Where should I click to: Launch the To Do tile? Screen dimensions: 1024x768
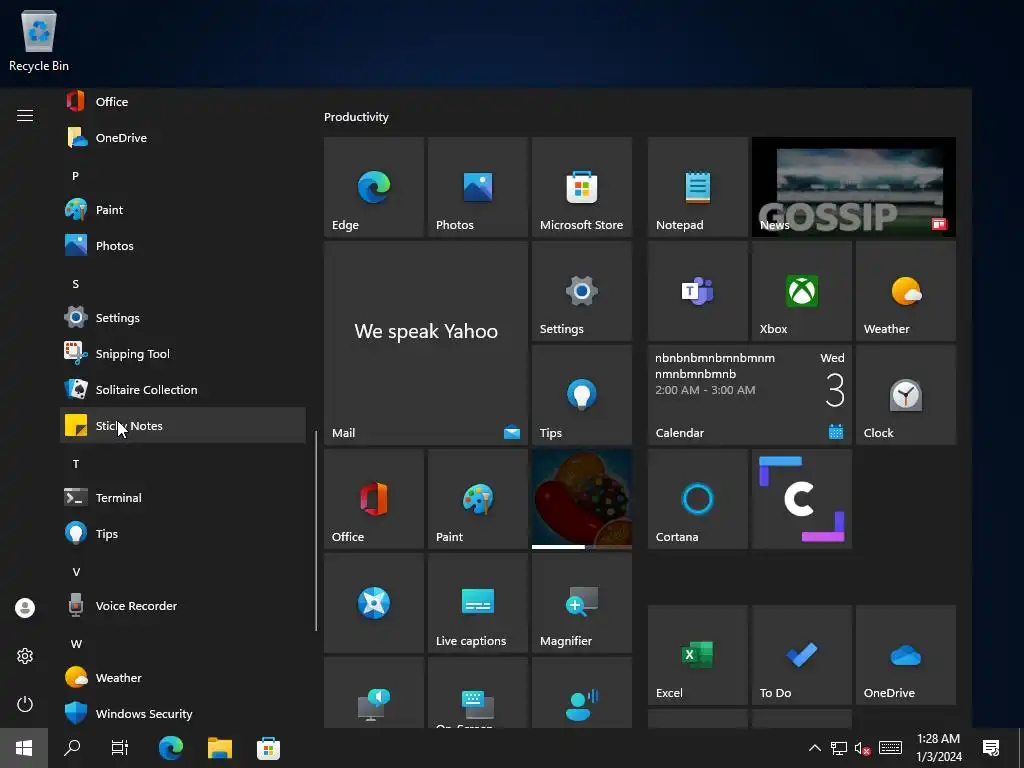pyautogui.click(x=802, y=655)
